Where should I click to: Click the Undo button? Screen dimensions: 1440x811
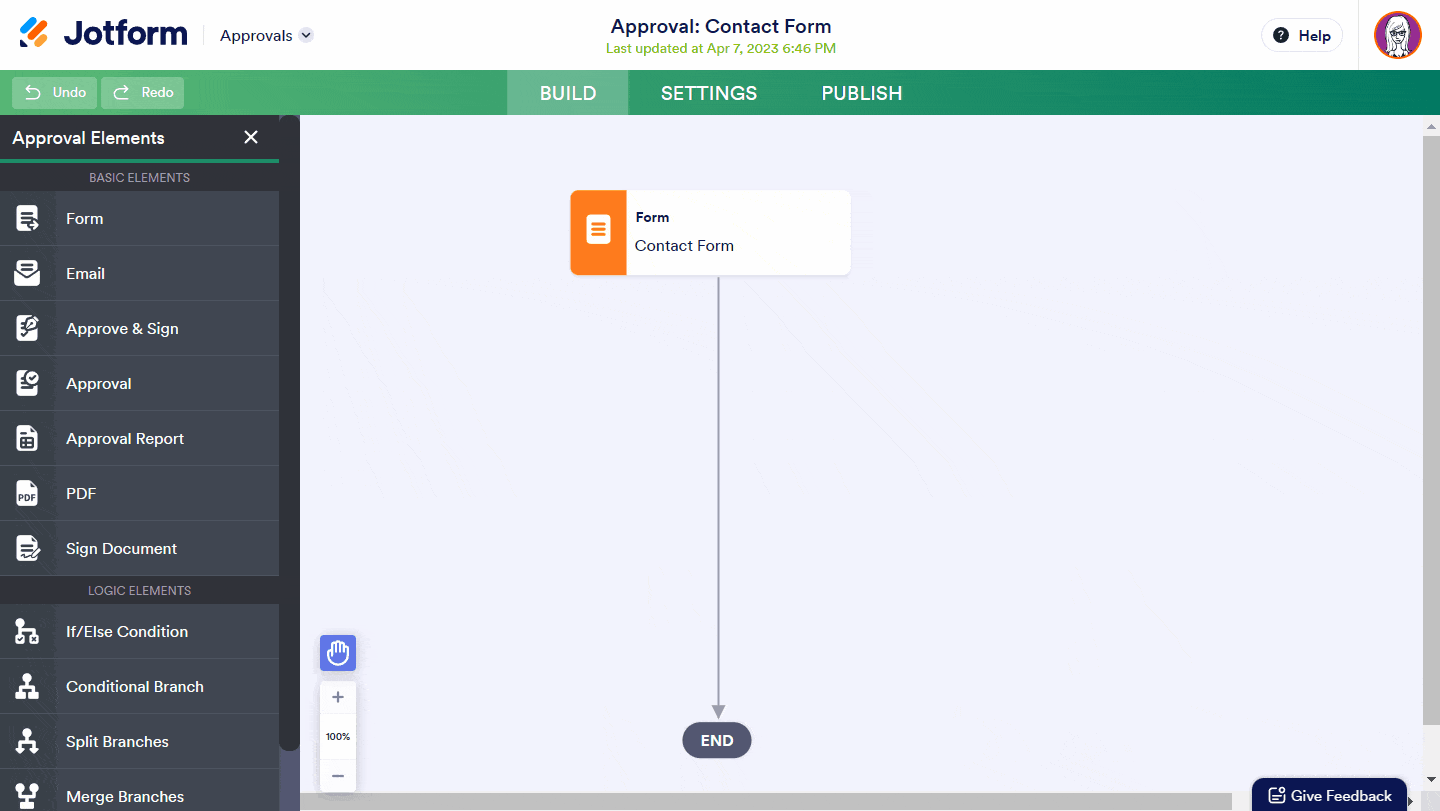tap(55, 93)
